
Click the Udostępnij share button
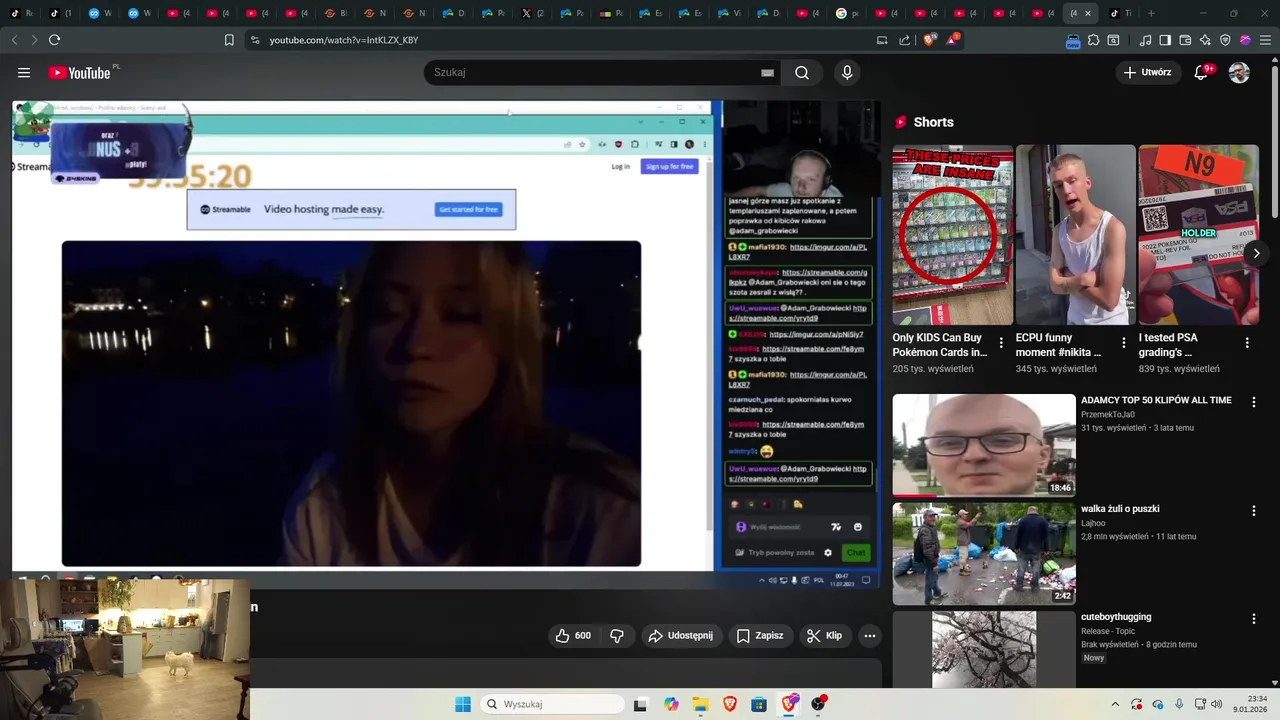click(x=680, y=636)
